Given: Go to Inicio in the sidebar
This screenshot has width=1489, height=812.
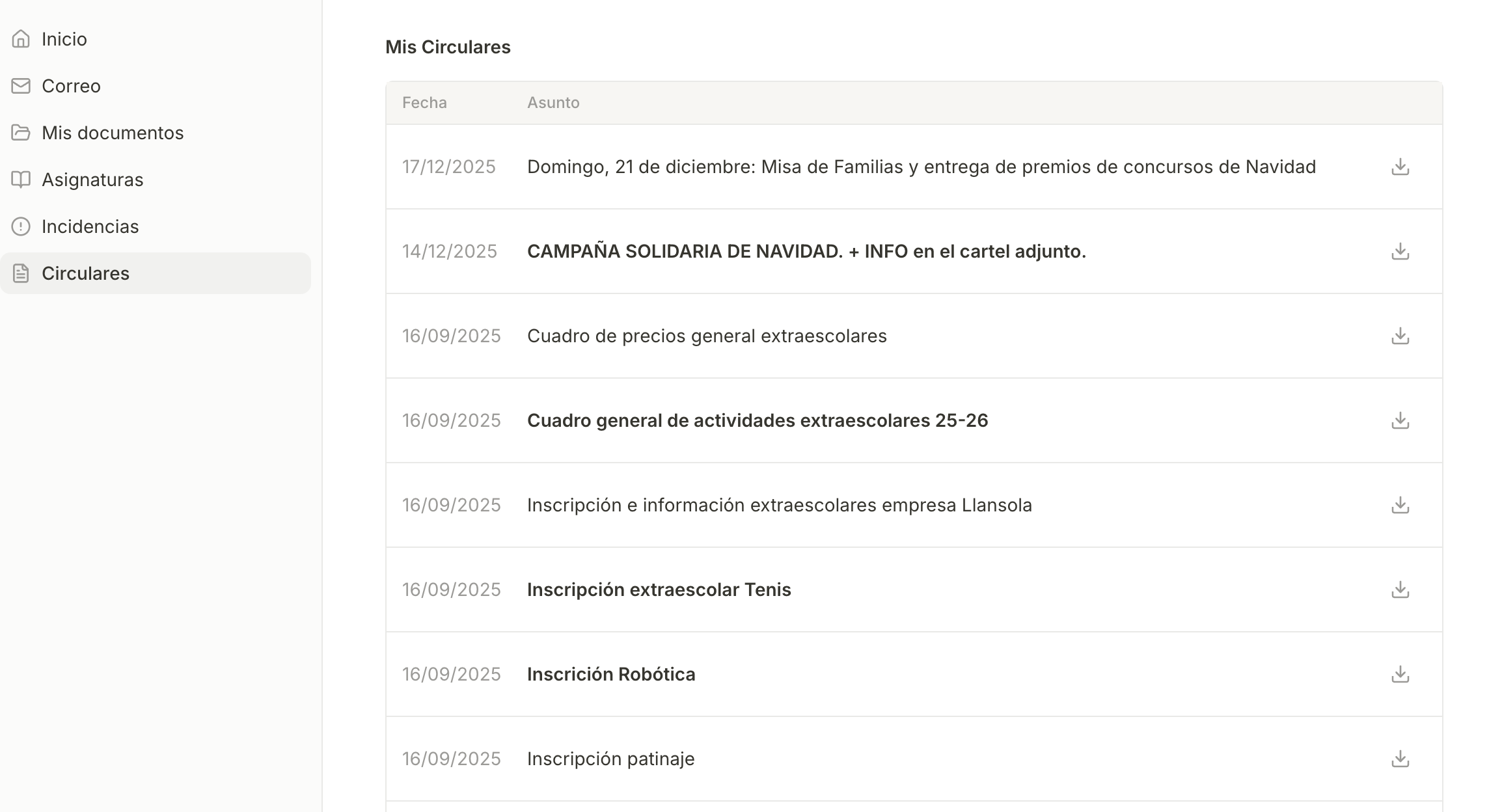Looking at the screenshot, I should click(x=64, y=39).
